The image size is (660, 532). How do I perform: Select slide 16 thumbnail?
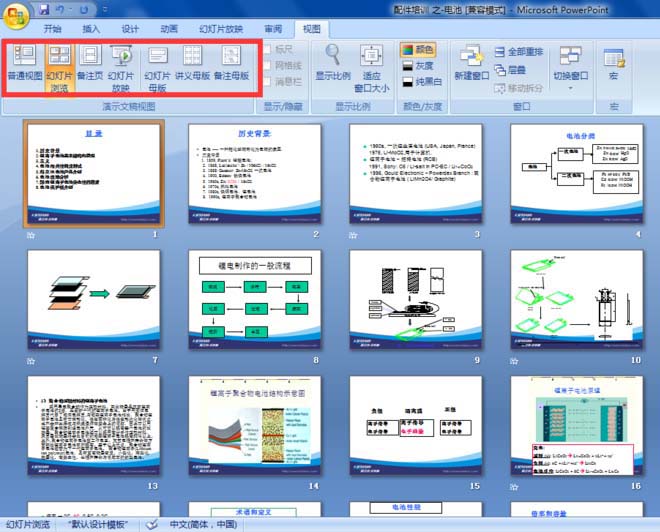577,426
